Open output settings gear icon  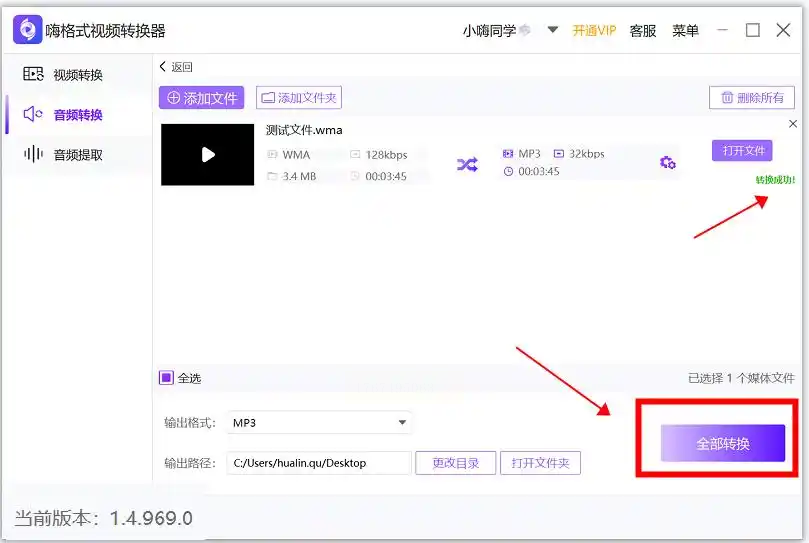pos(668,163)
